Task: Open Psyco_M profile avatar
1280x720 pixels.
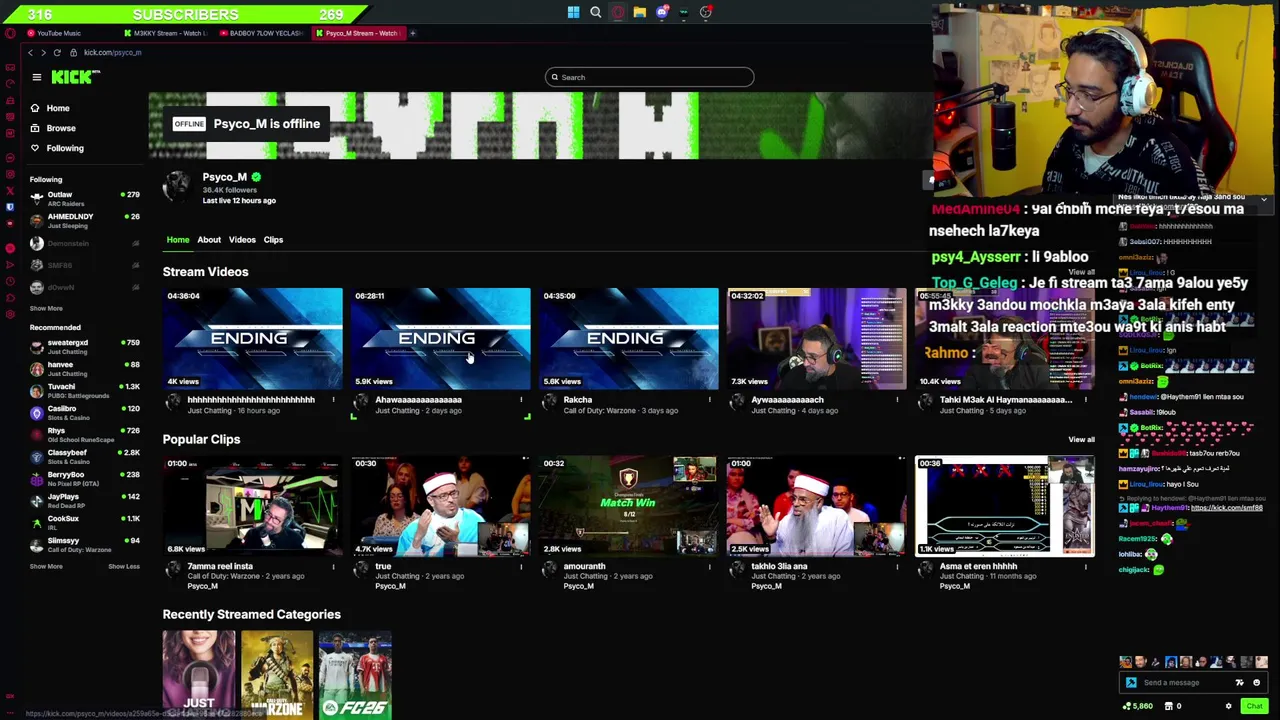Action: (177, 186)
